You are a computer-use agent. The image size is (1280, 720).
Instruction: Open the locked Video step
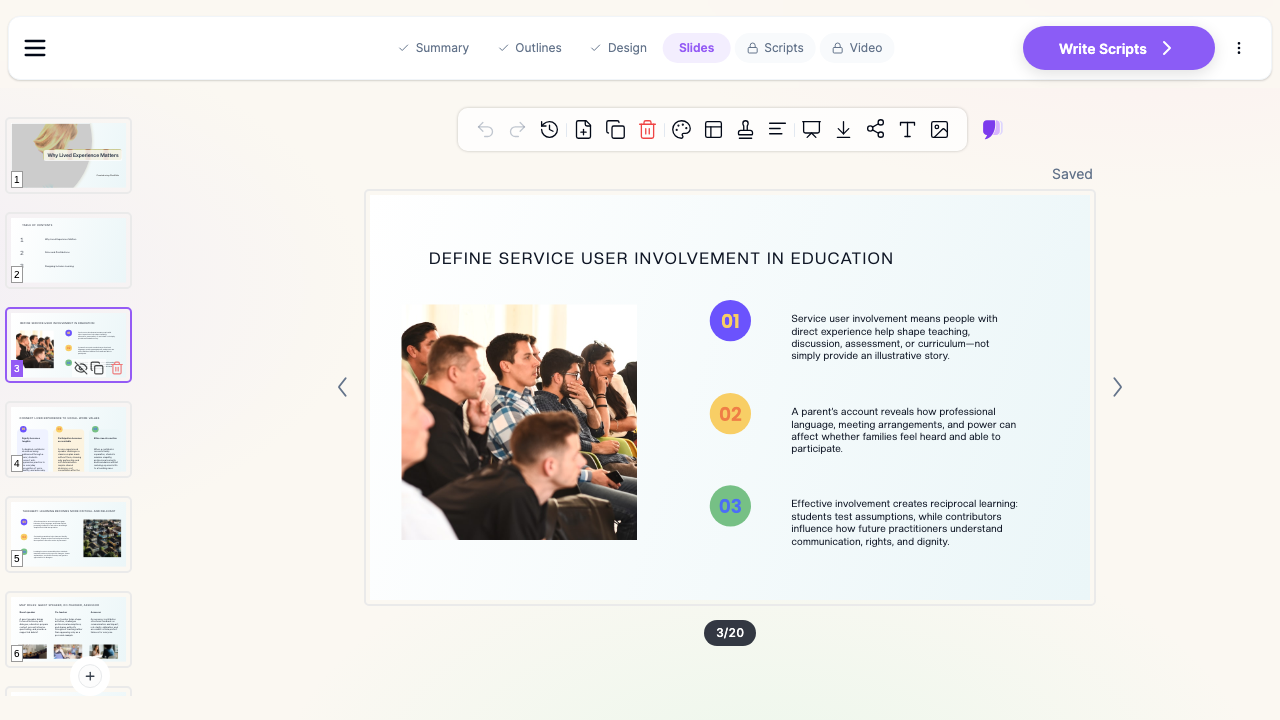click(857, 48)
